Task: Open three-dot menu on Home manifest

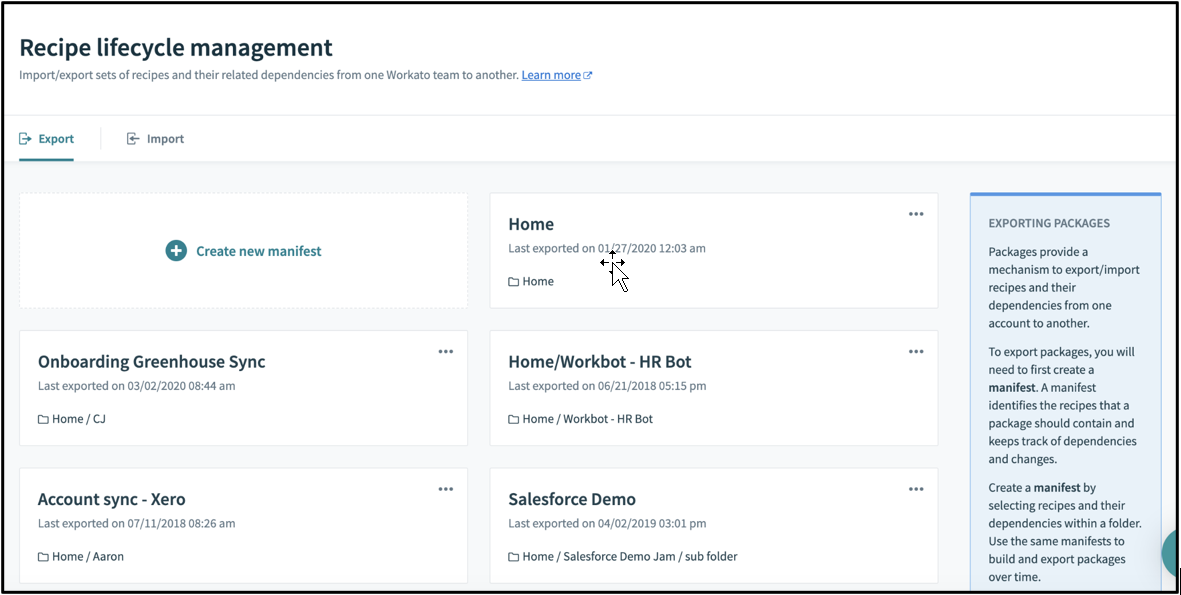Action: click(916, 214)
